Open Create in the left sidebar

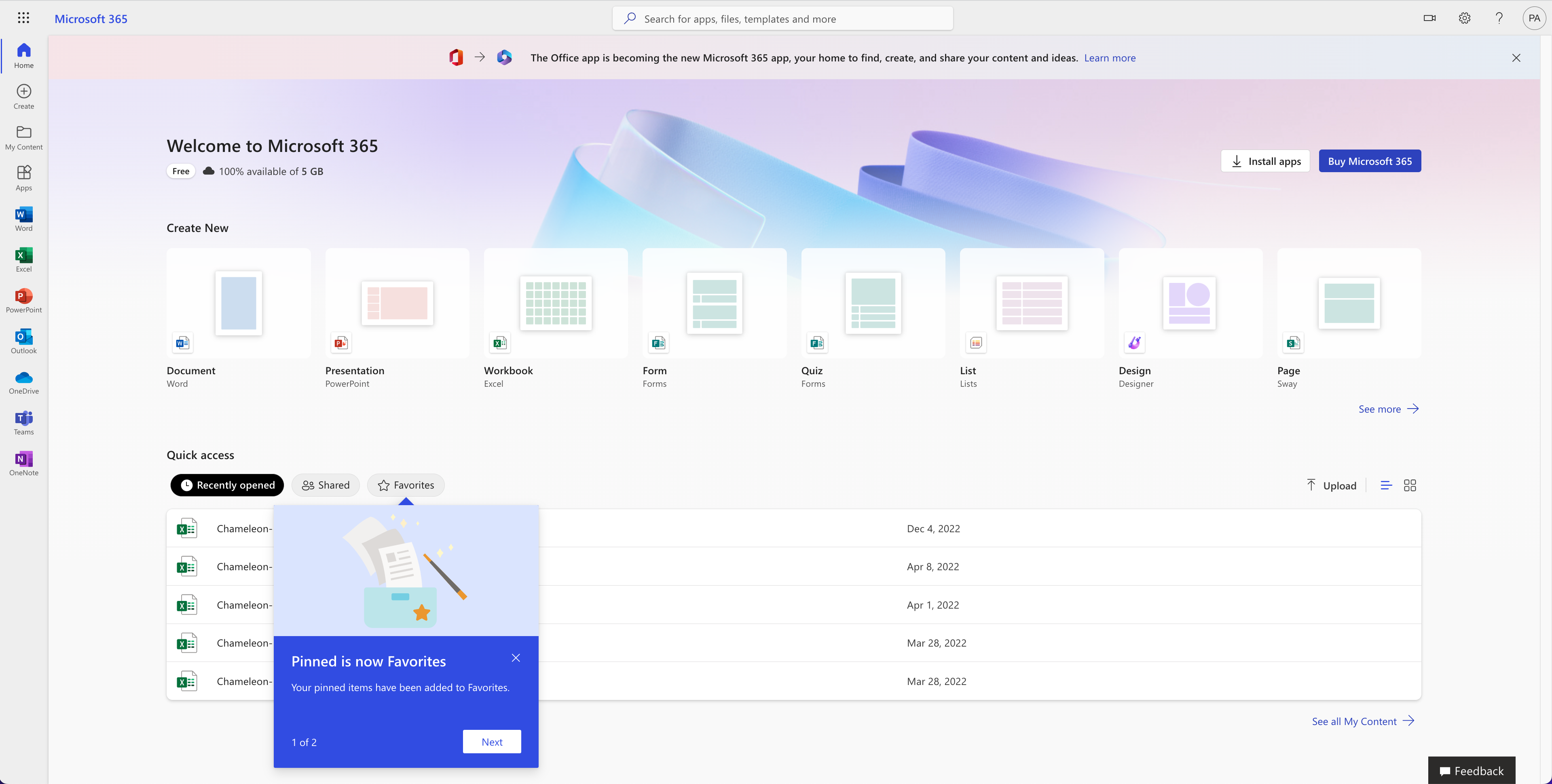pyautogui.click(x=23, y=96)
